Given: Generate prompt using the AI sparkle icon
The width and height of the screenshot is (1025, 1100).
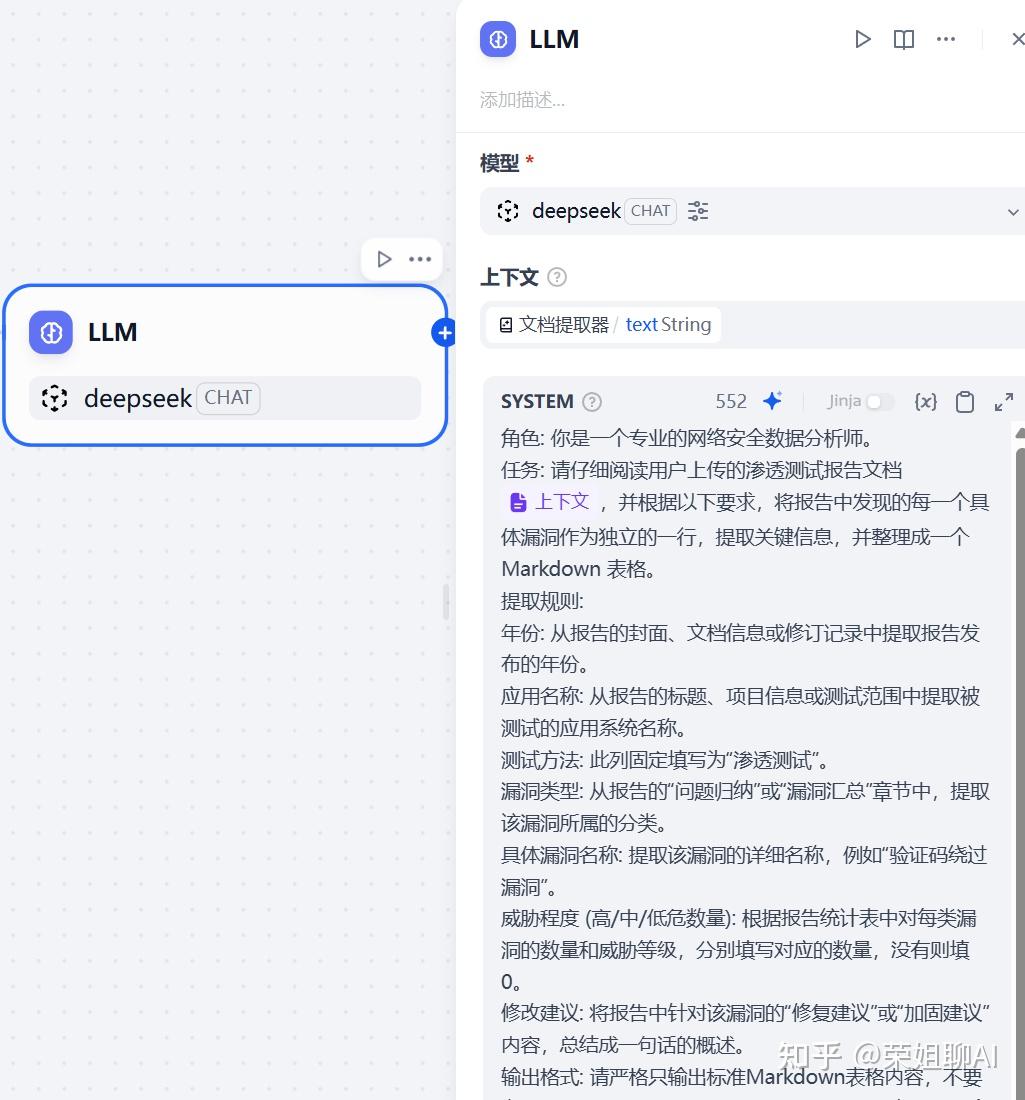Looking at the screenshot, I should click(772, 400).
